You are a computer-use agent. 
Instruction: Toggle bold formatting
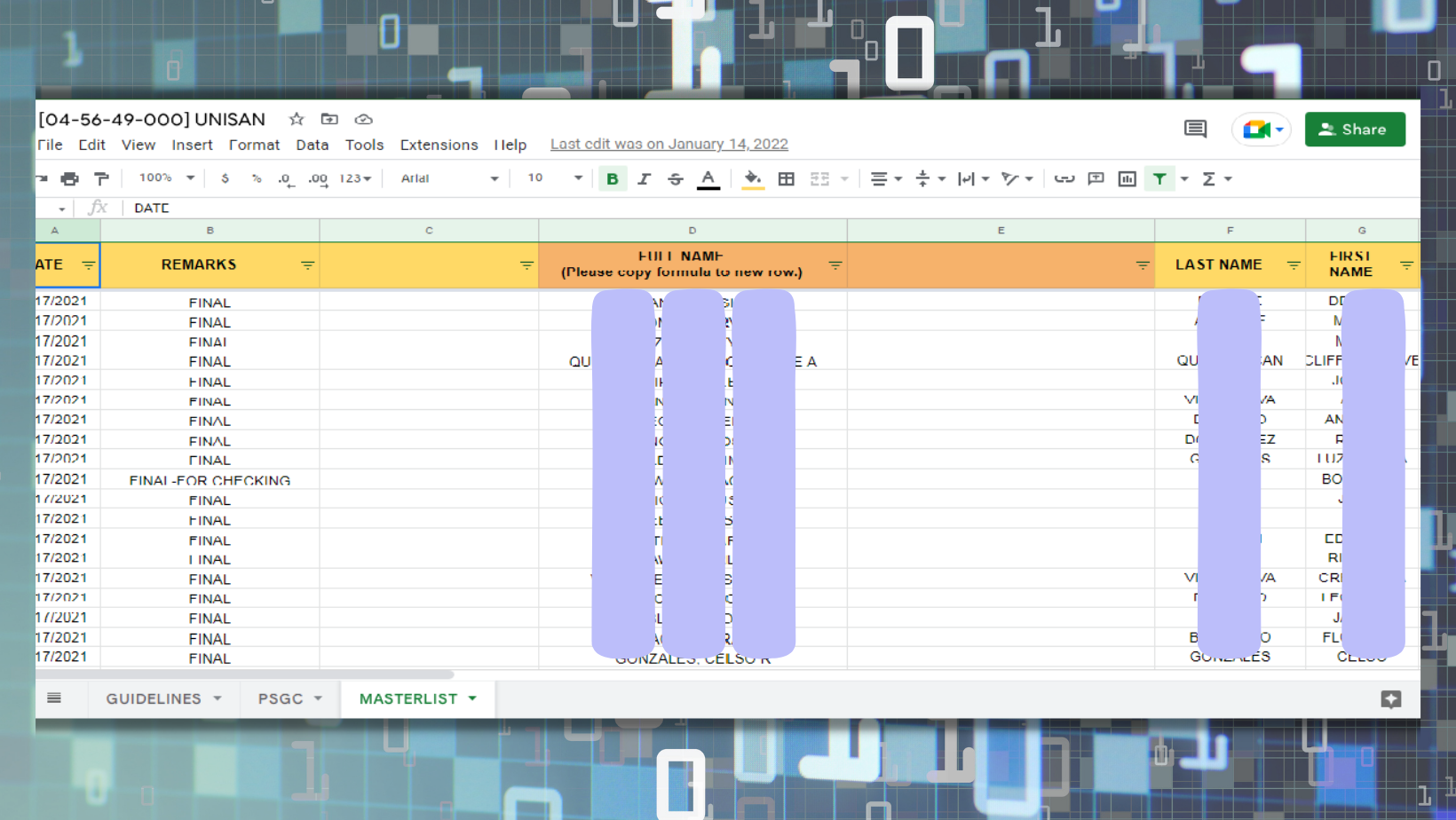(x=612, y=178)
